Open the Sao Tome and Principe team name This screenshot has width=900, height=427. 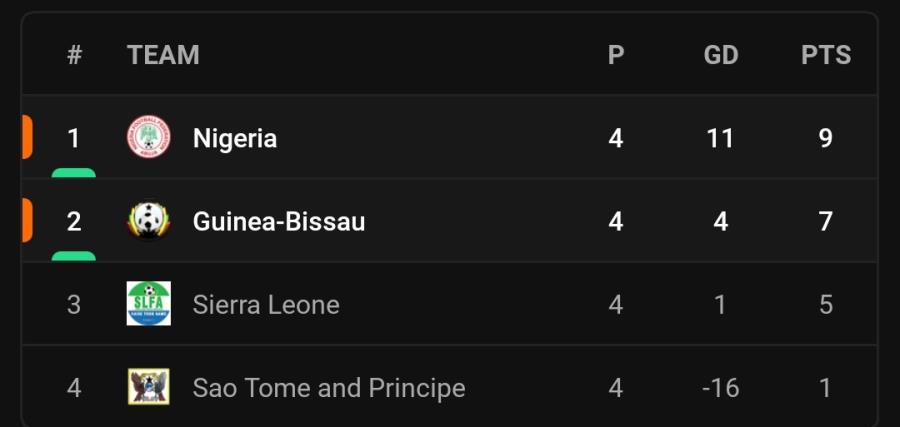tap(329, 388)
